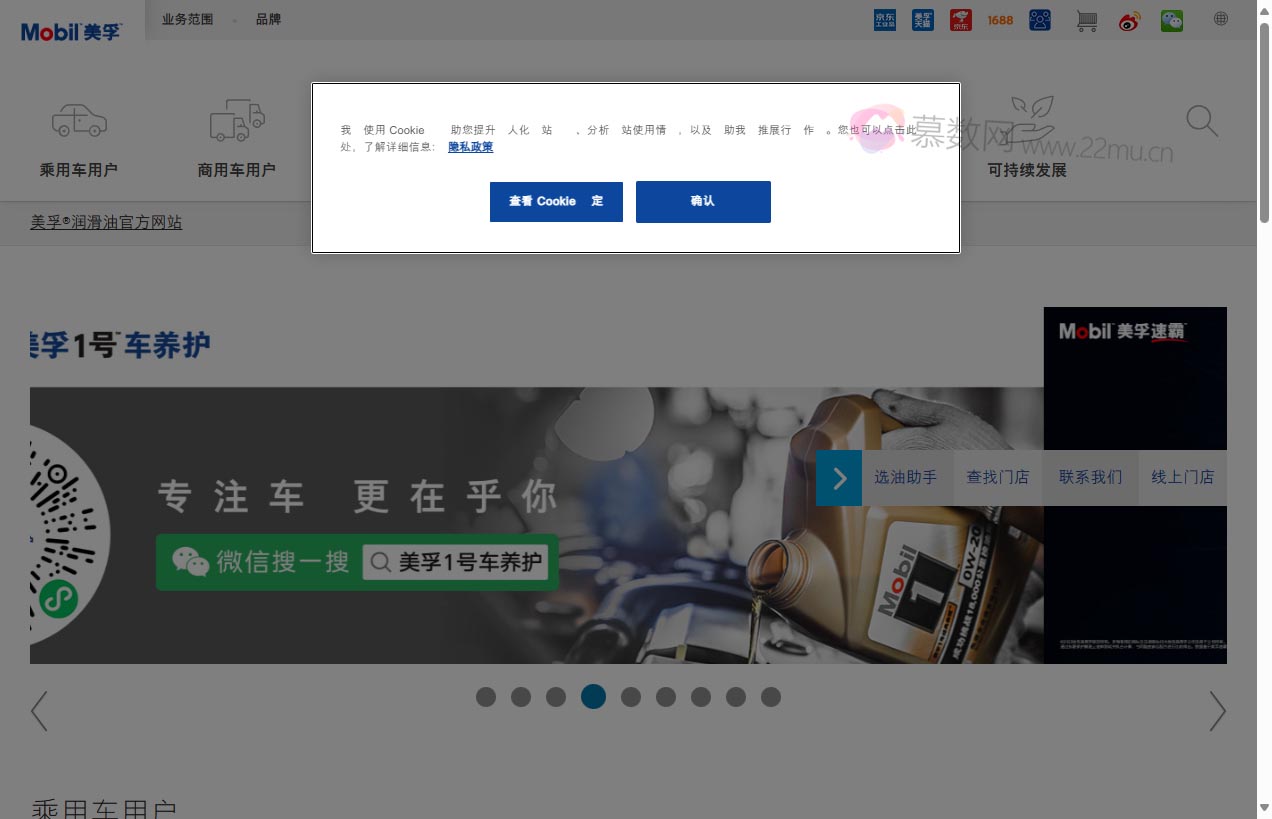The height and width of the screenshot is (819, 1272).
Task: Select the last carousel indicator dot
Action: [771, 697]
